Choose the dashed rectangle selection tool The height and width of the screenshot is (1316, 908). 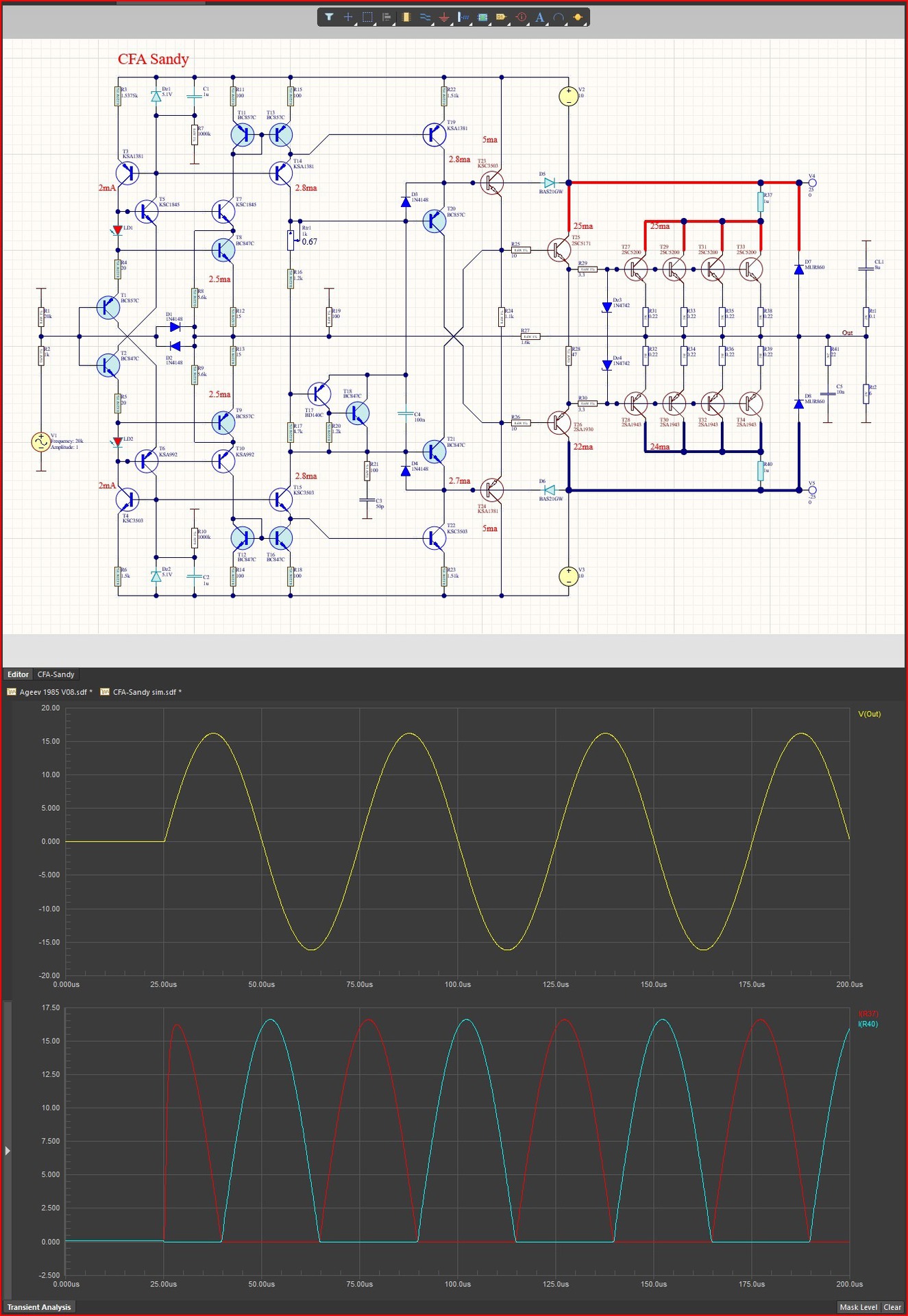[x=367, y=17]
